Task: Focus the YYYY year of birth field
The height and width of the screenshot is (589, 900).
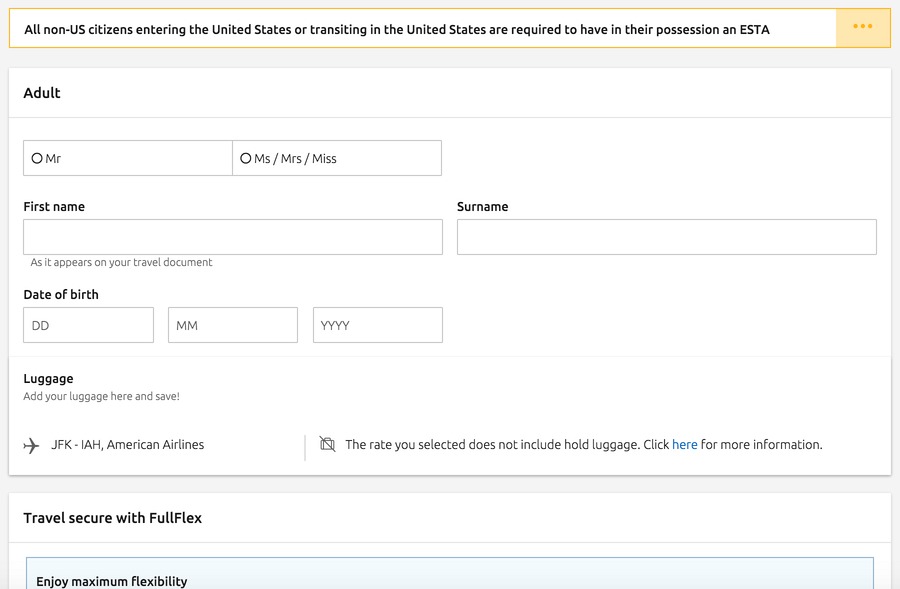Action: pos(378,325)
